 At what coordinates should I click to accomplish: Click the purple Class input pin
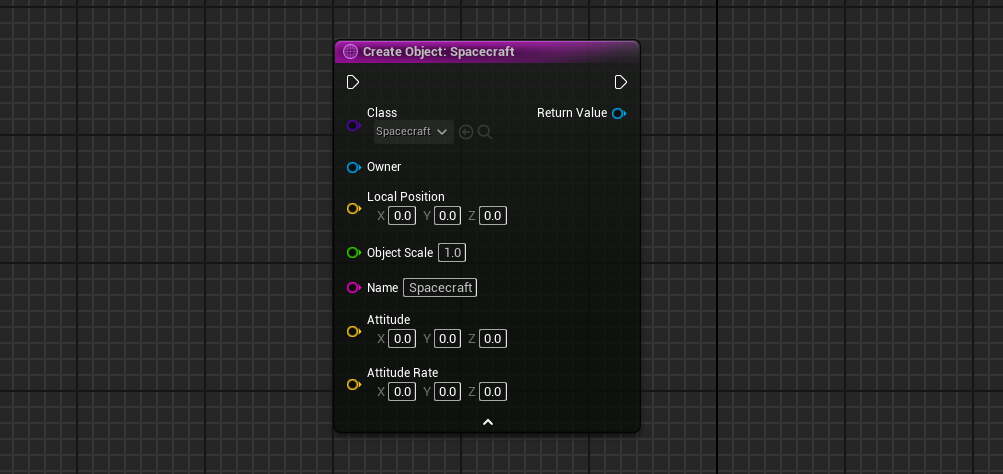pos(353,126)
